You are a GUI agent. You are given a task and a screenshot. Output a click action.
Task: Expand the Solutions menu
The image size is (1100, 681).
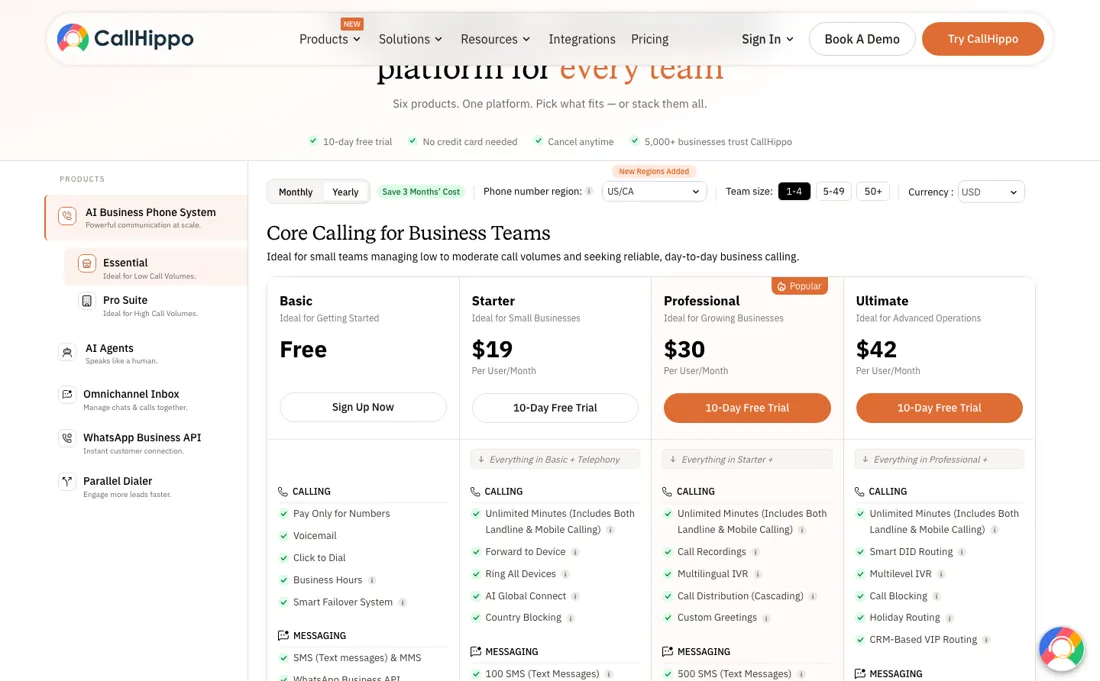tap(410, 39)
